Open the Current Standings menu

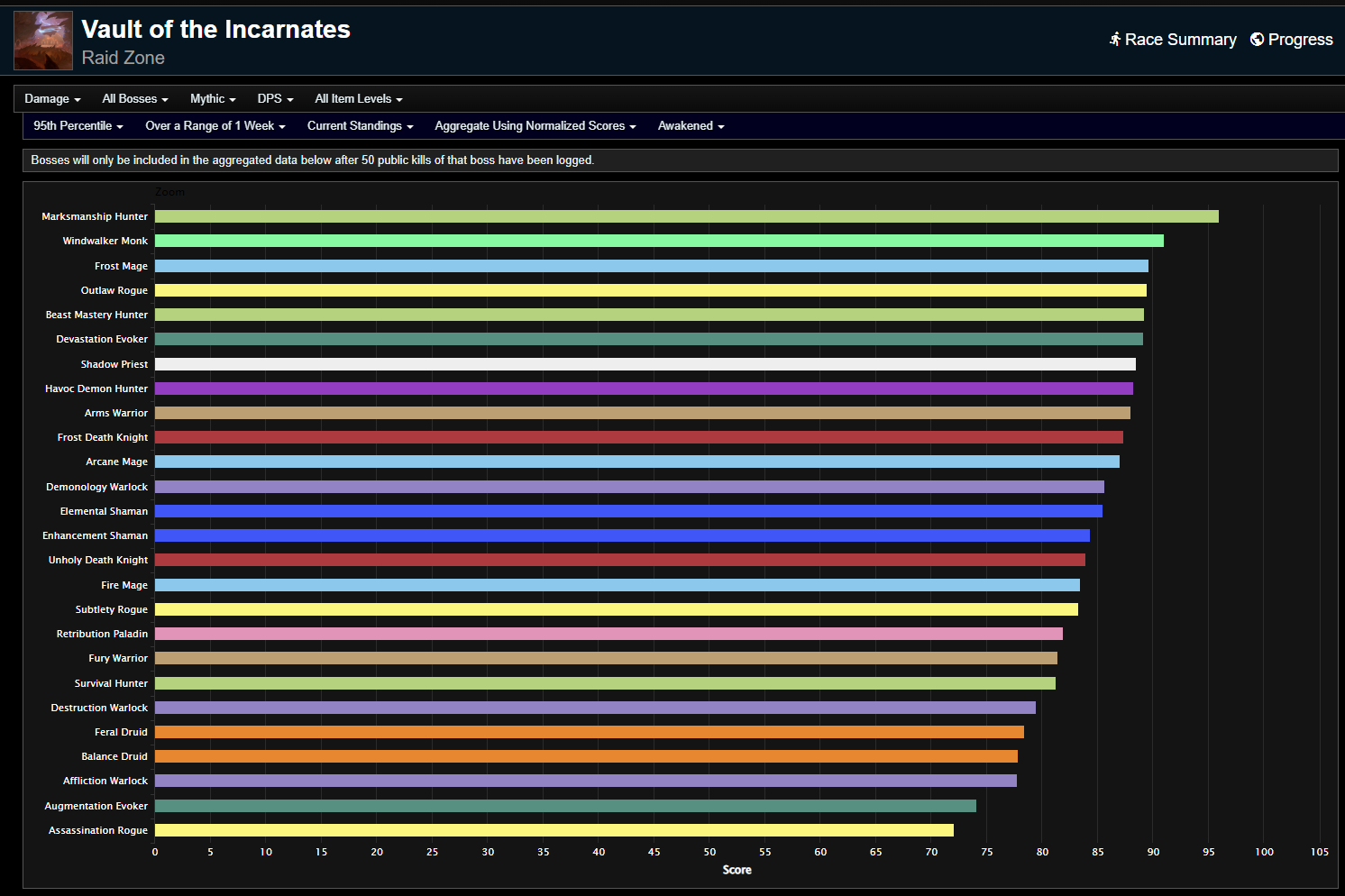(x=361, y=126)
